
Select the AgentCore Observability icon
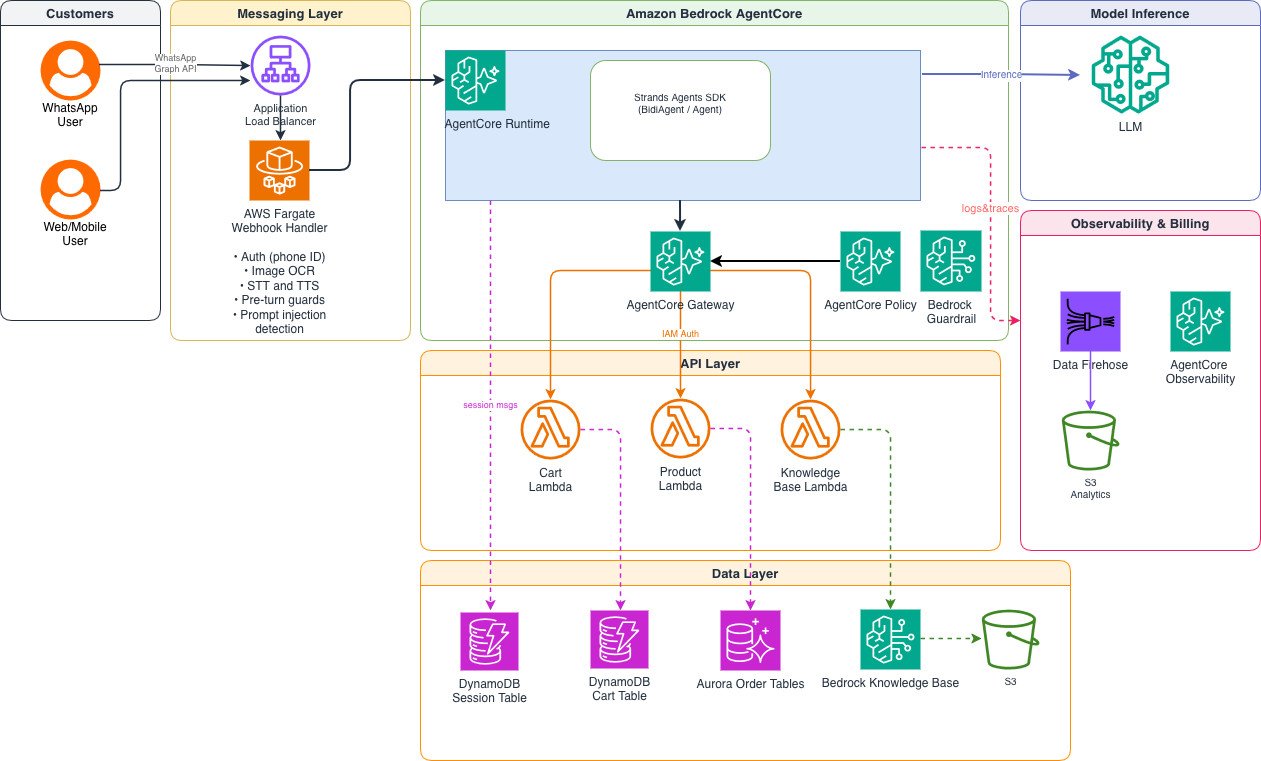click(1200, 321)
